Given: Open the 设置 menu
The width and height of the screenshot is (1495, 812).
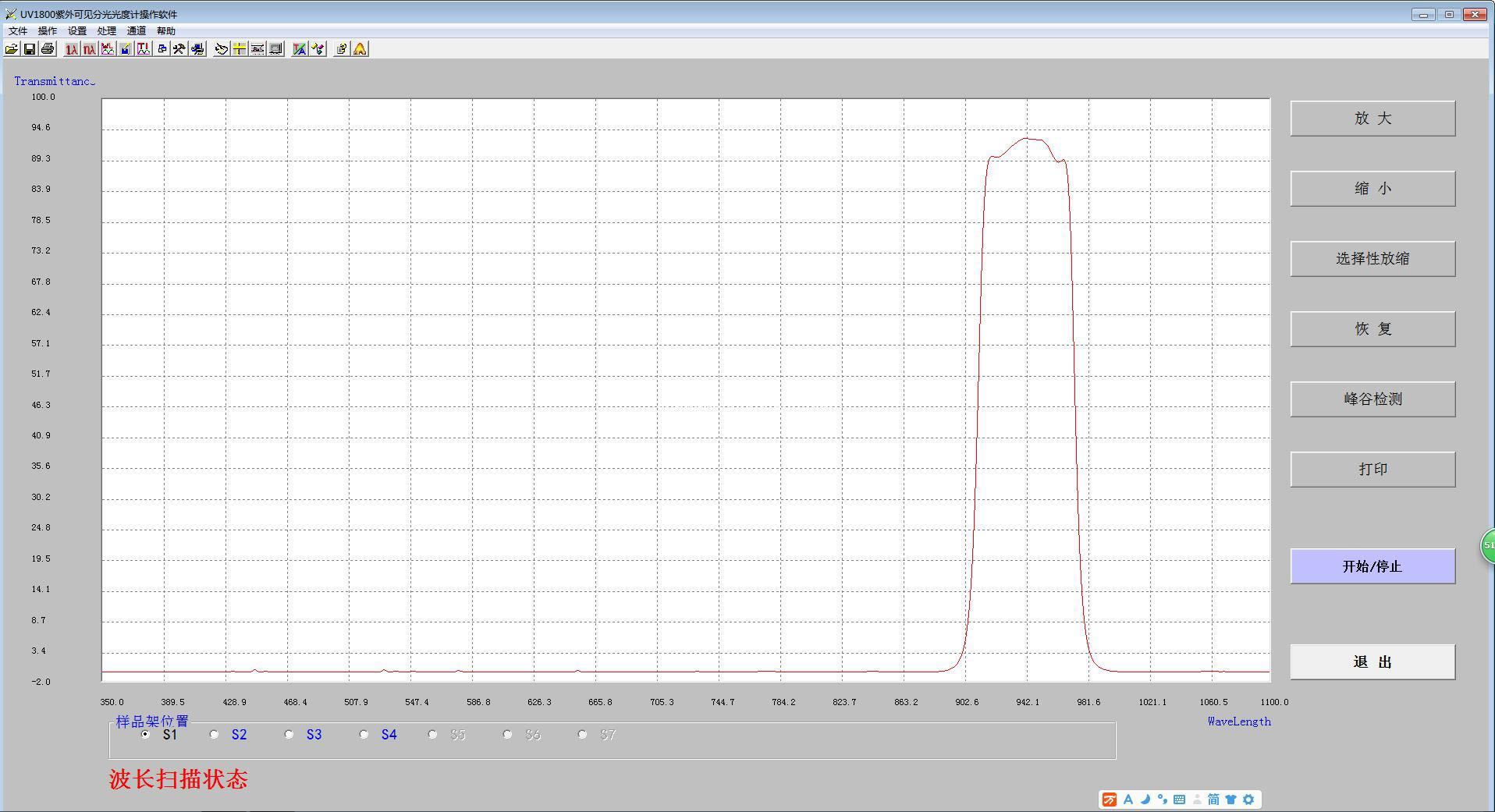Looking at the screenshot, I should coord(77,31).
